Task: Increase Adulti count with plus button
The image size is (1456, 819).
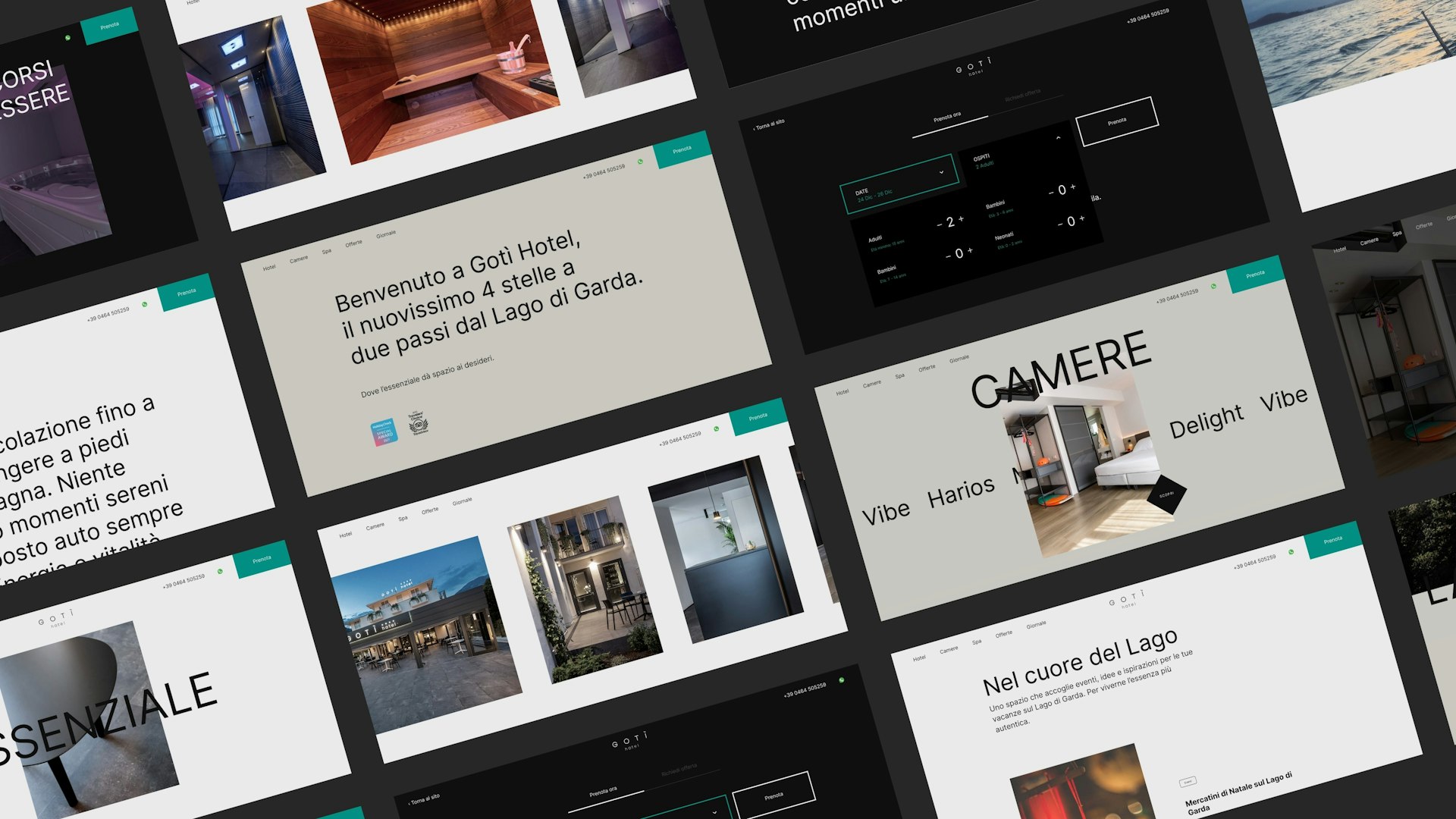Action: coord(961,220)
